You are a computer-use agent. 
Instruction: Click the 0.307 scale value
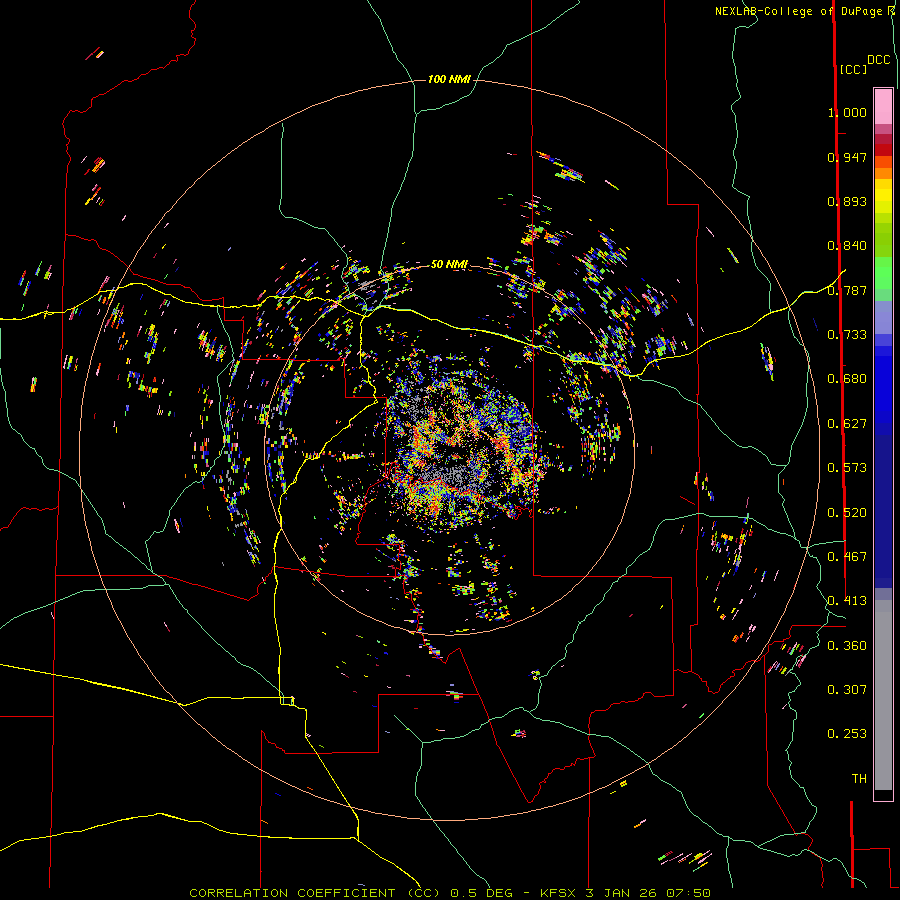(847, 690)
